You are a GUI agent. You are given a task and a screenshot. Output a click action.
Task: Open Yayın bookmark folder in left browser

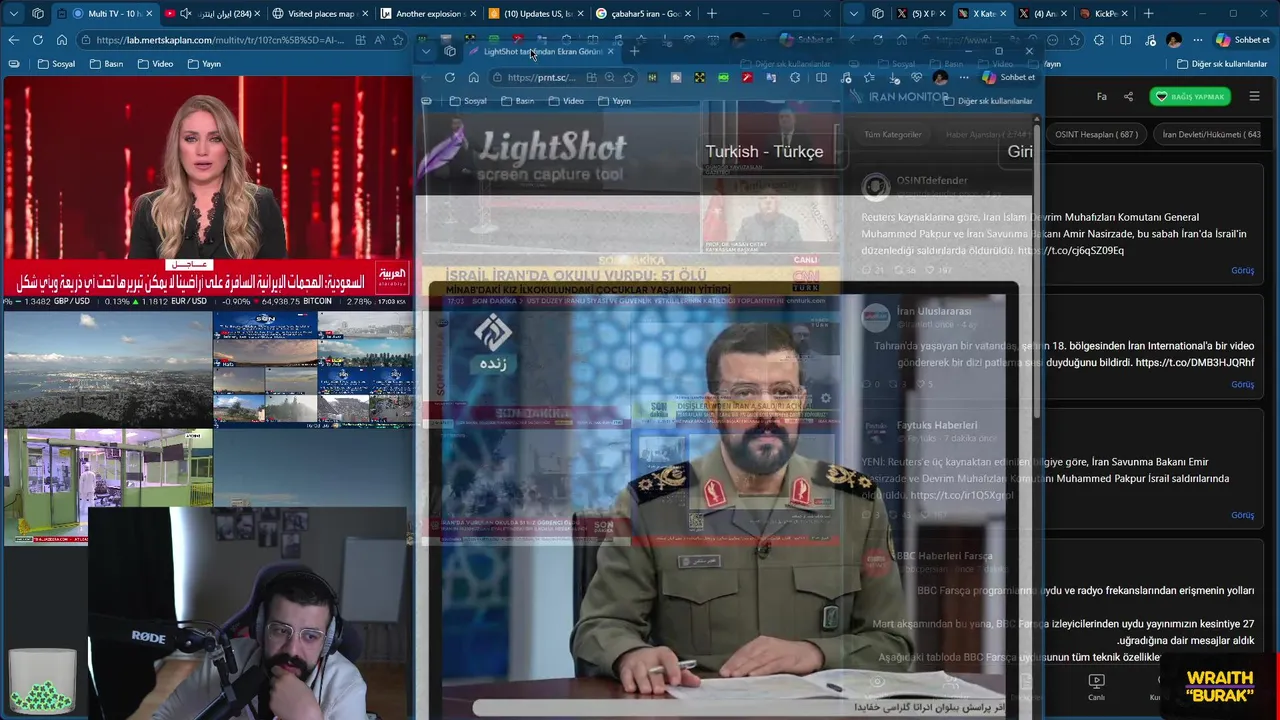click(x=204, y=64)
